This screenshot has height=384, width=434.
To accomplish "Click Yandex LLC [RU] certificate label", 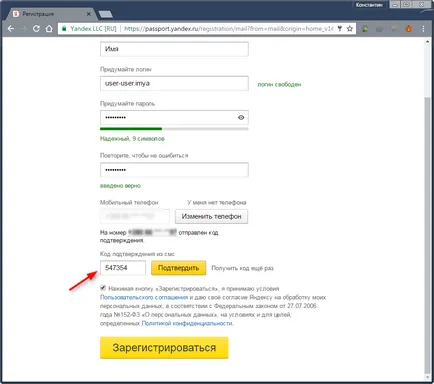I will click(93, 29).
